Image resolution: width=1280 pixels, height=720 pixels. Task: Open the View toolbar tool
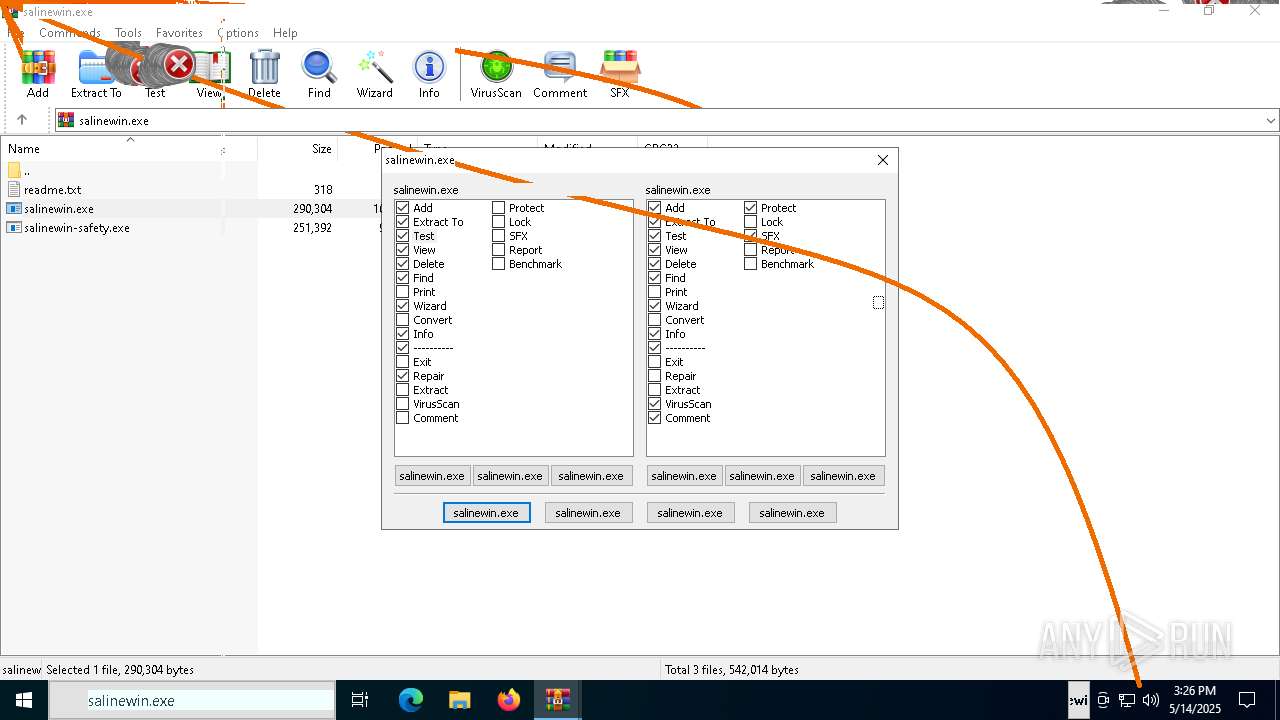[209, 75]
